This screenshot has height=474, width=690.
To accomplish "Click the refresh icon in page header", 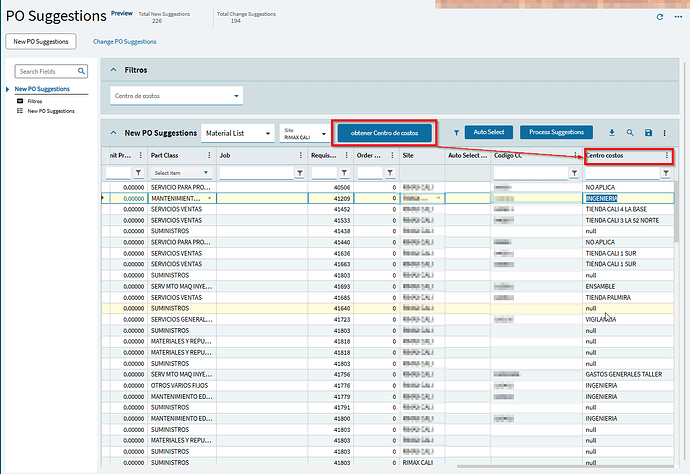I will 659,17.
